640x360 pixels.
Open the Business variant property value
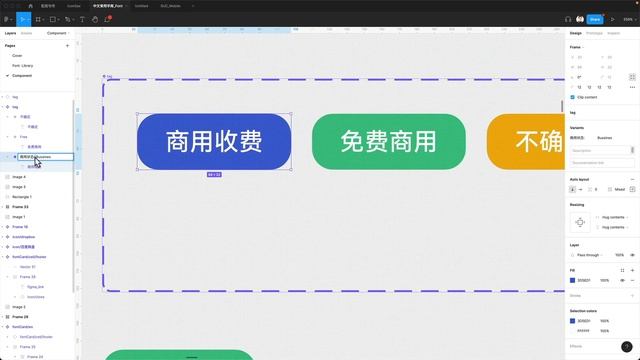pos(604,138)
